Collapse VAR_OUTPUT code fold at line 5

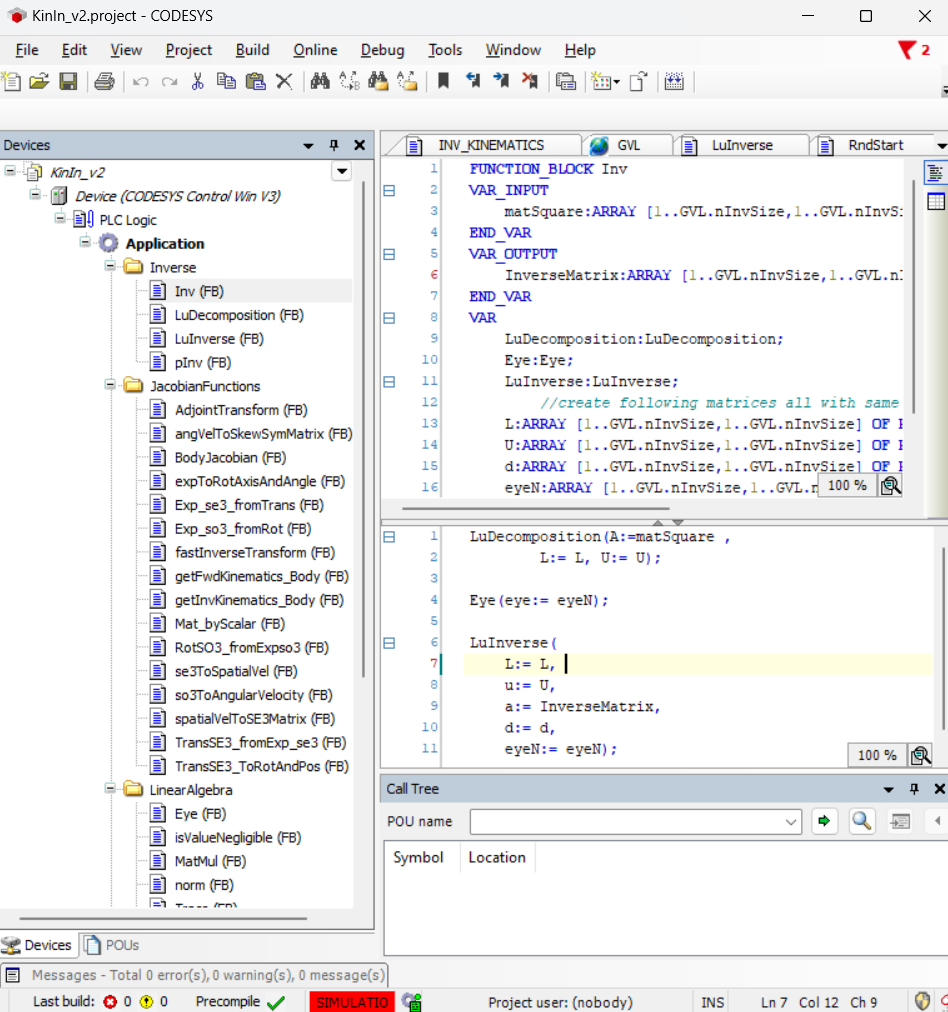pos(389,254)
